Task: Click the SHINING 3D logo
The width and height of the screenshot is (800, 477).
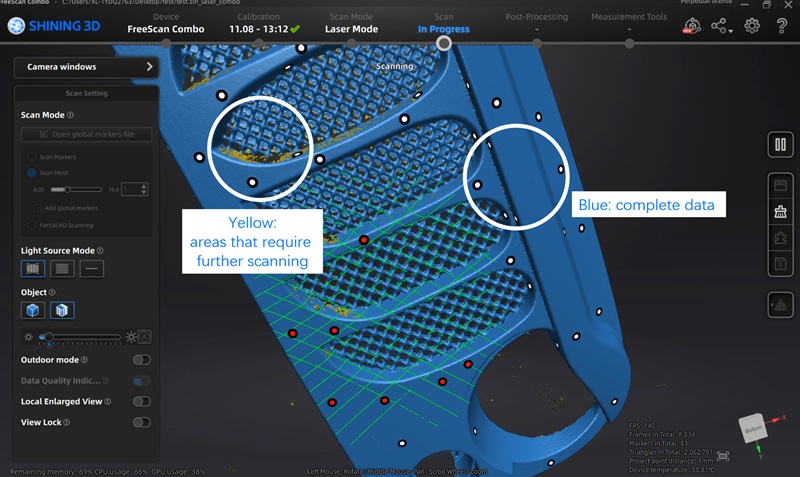Action: pyautogui.click(x=54, y=26)
